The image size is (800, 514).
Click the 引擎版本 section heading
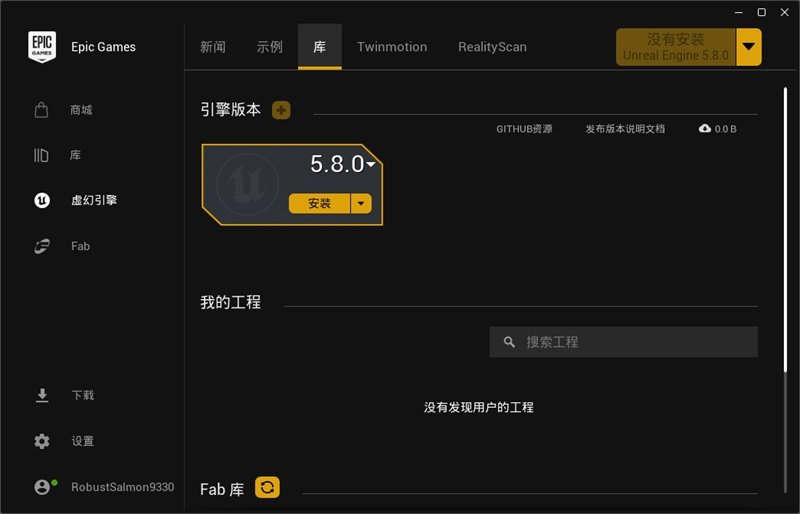click(x=231, y=110)
